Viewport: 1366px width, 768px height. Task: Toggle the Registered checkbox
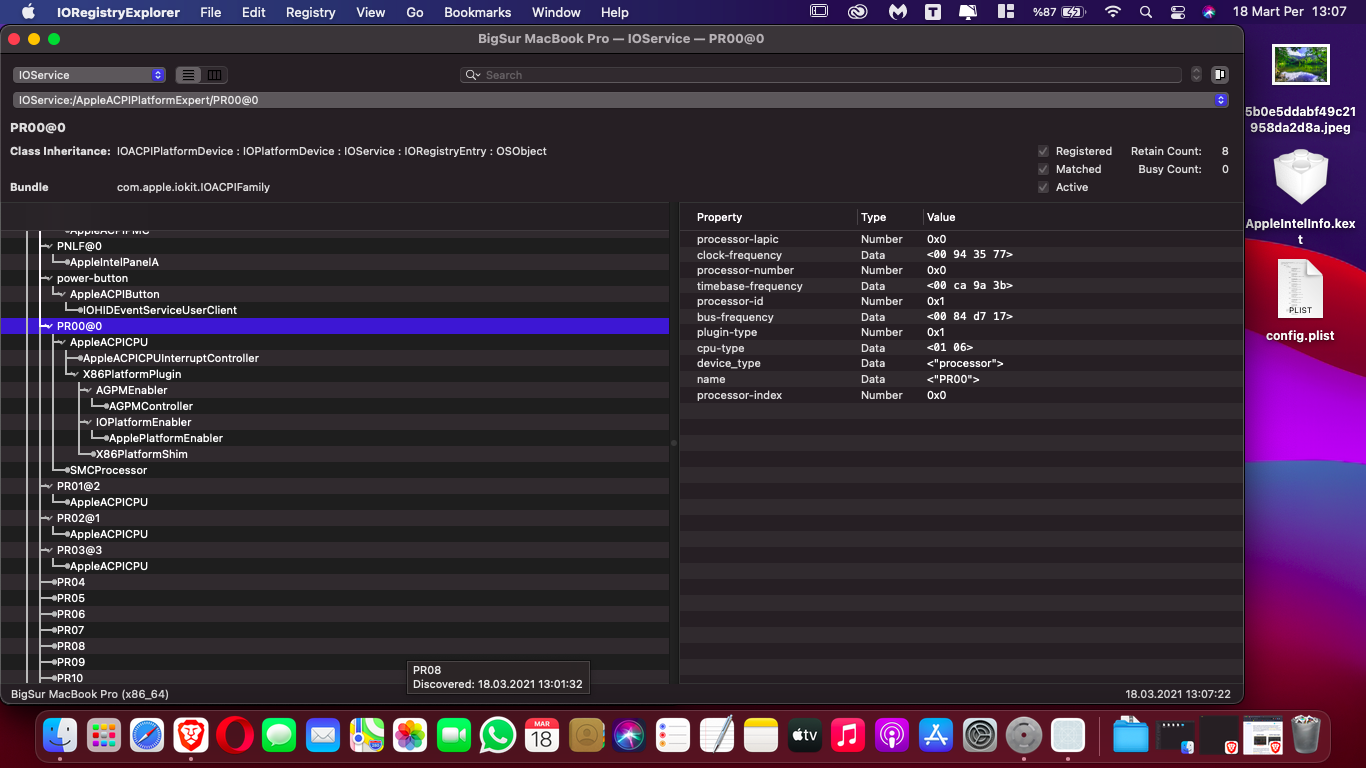pyautogui.click(x=1043, y=151)
